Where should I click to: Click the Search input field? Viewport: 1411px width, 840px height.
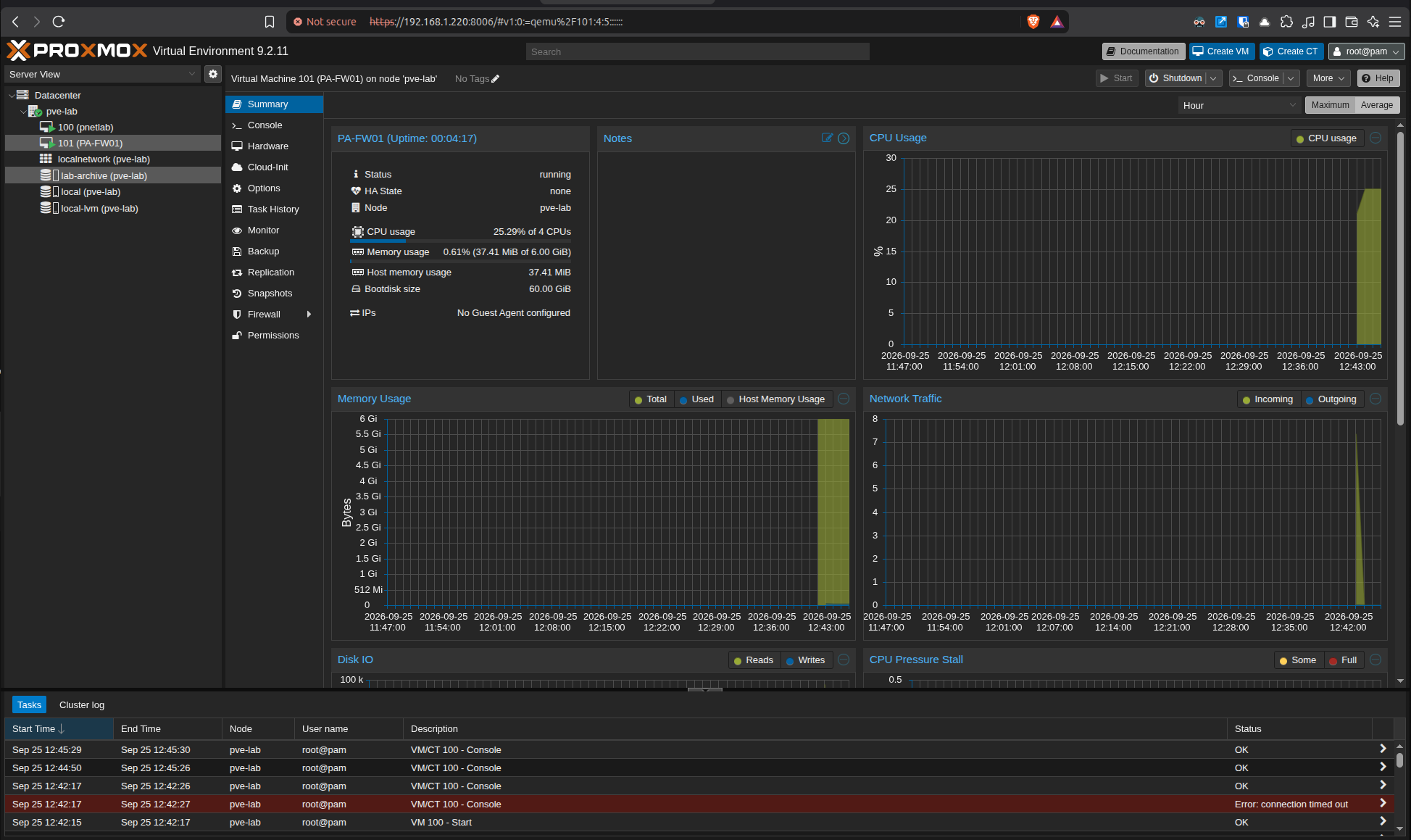pyautogui.click(x=697, y=51)
